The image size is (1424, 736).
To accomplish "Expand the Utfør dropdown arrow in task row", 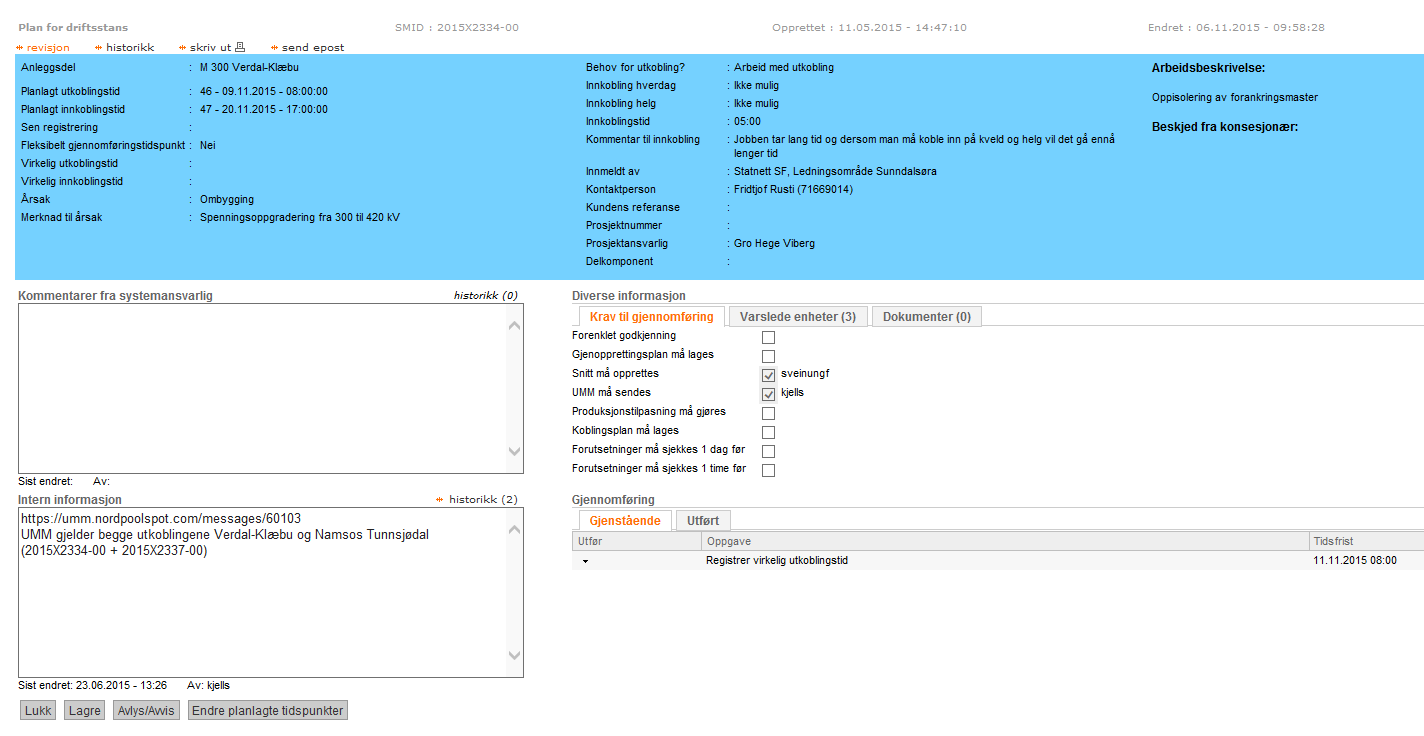I will click(585, 562).
